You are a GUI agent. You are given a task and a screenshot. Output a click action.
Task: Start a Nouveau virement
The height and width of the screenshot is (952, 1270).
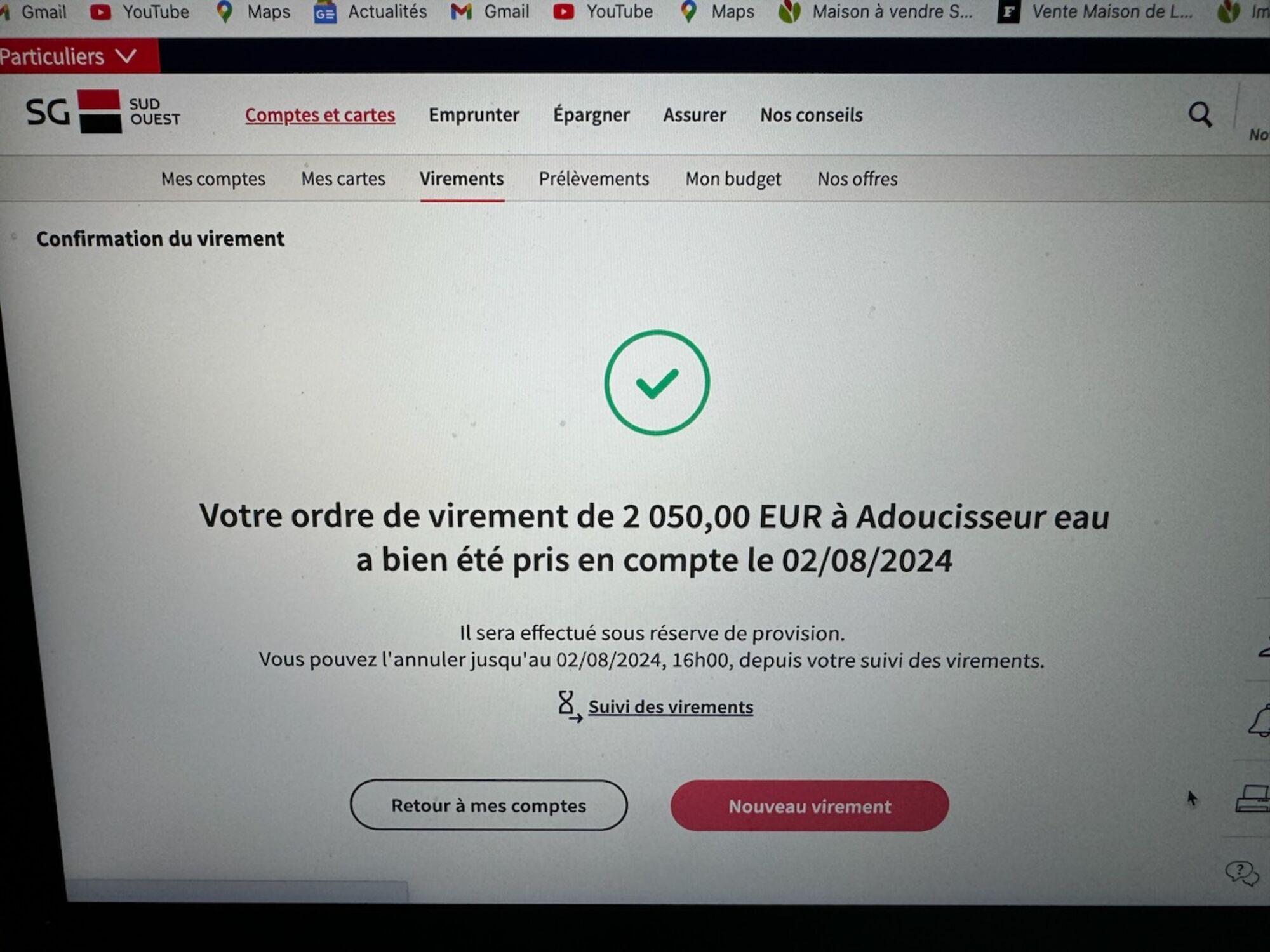[x=810, y=806]
